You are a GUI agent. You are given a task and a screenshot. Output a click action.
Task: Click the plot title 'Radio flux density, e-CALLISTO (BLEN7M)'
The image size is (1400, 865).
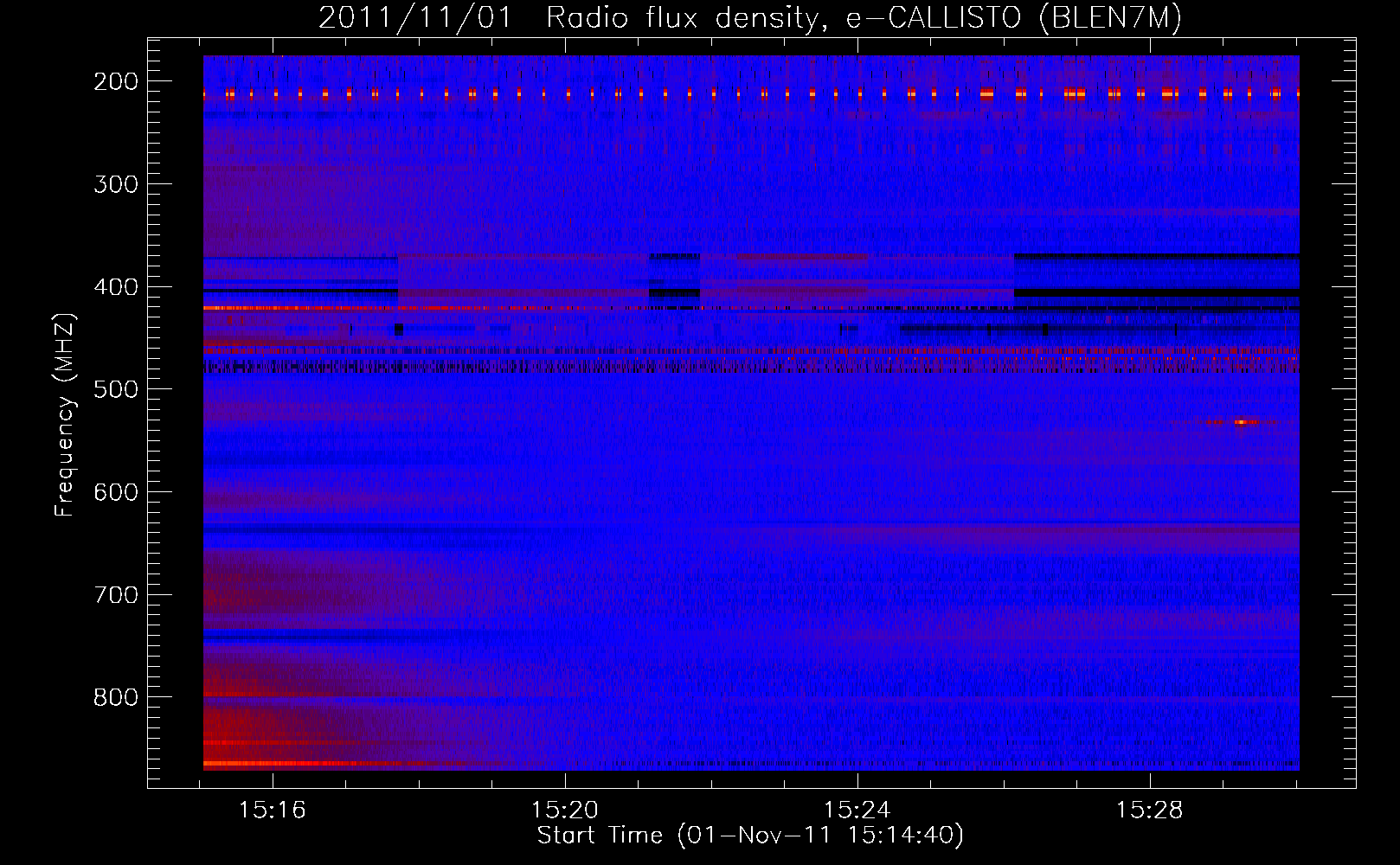(864, 18)
